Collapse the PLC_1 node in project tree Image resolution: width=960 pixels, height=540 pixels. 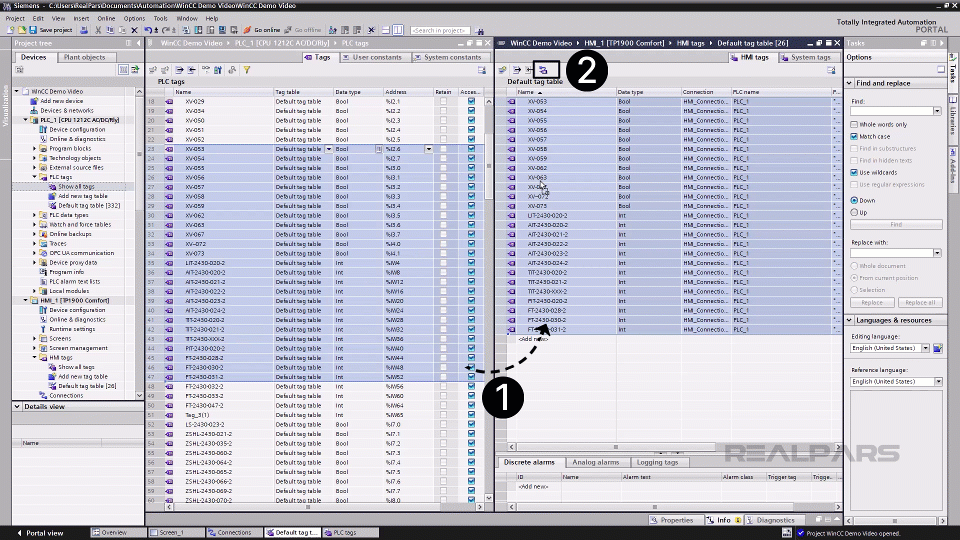(26, 120)
